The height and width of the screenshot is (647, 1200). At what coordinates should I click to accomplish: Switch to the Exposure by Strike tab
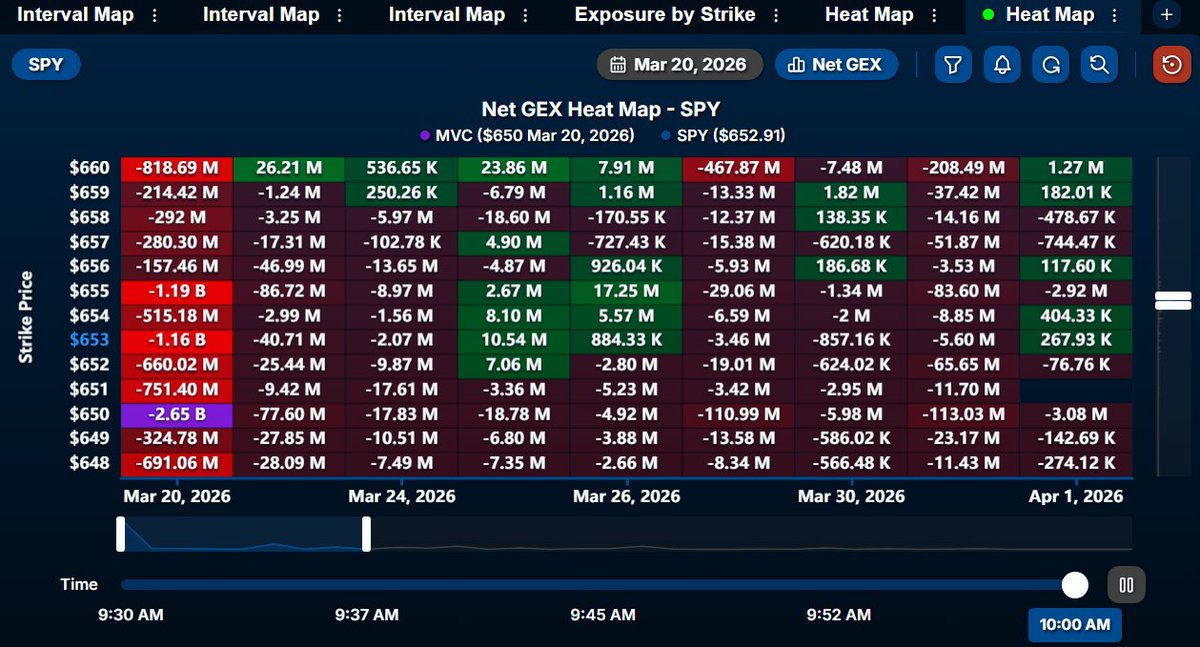(665, 15)
